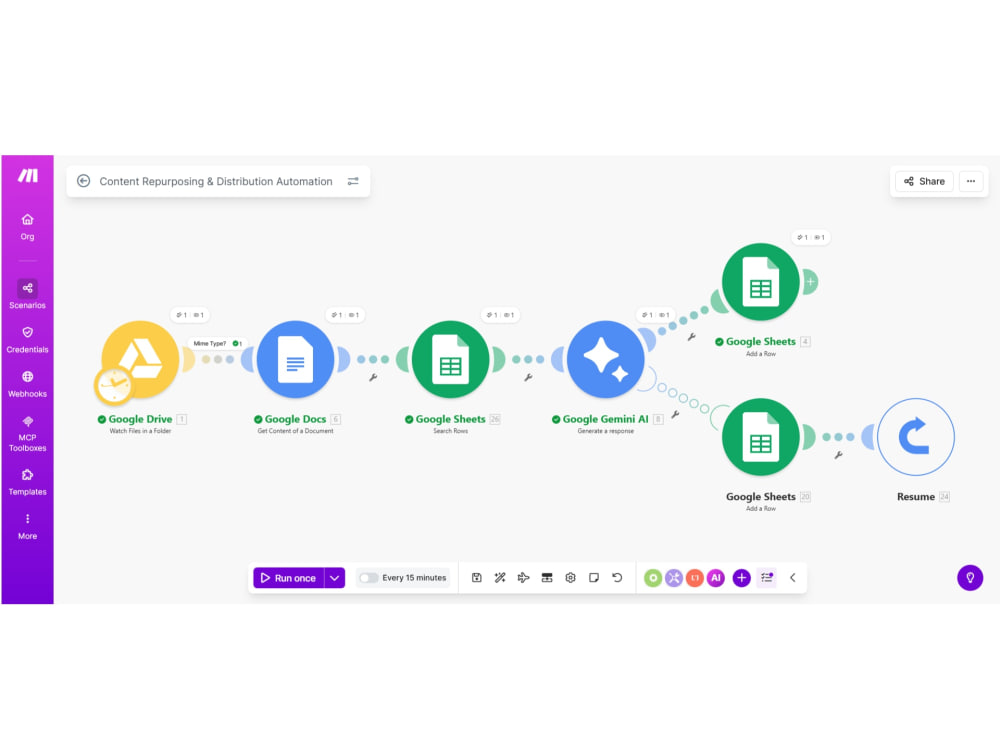Screen dimensions: 1000x750
Task: Open scenario settings gear icon
Action: click(571, 578)
